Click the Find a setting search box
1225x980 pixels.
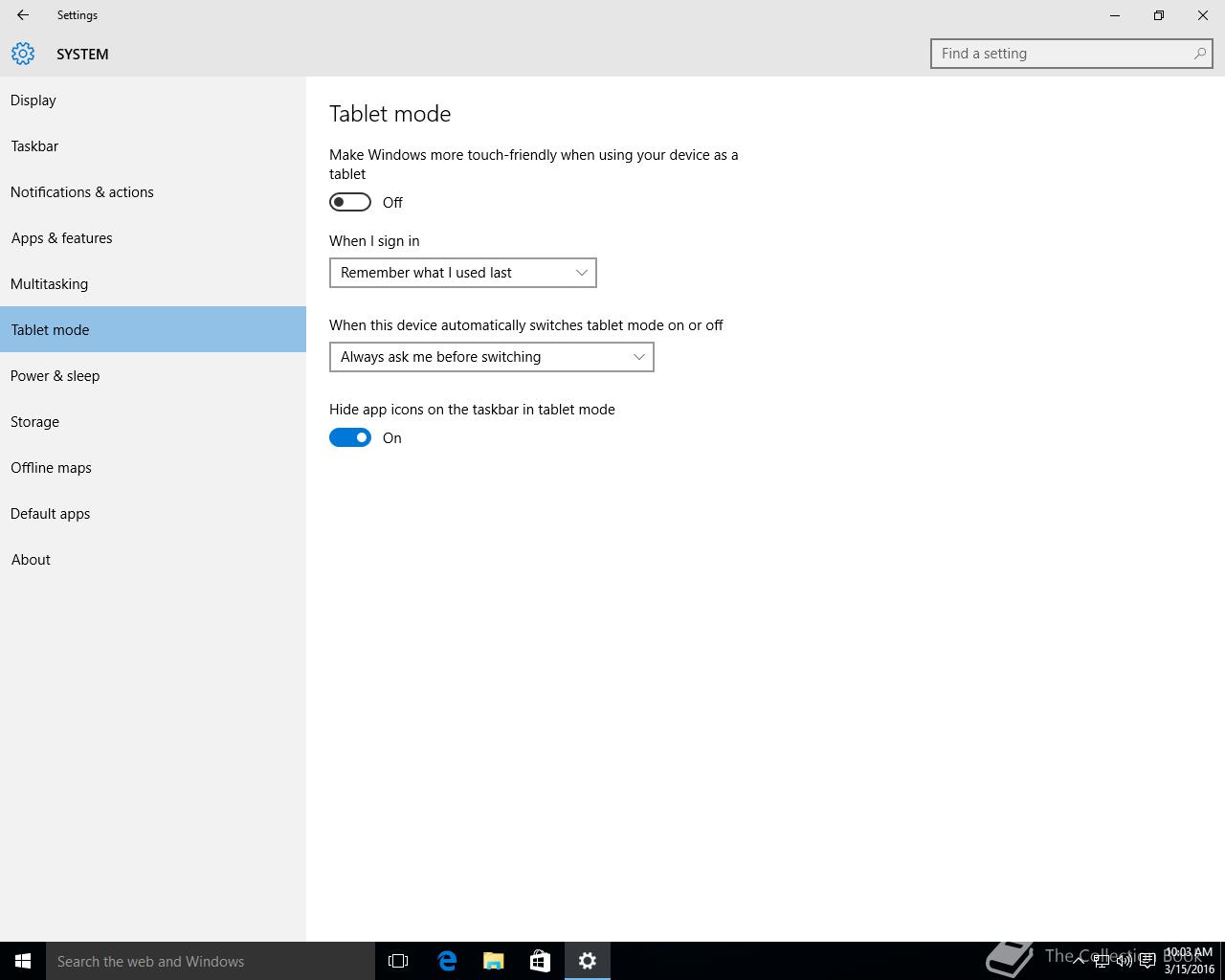1071,54
